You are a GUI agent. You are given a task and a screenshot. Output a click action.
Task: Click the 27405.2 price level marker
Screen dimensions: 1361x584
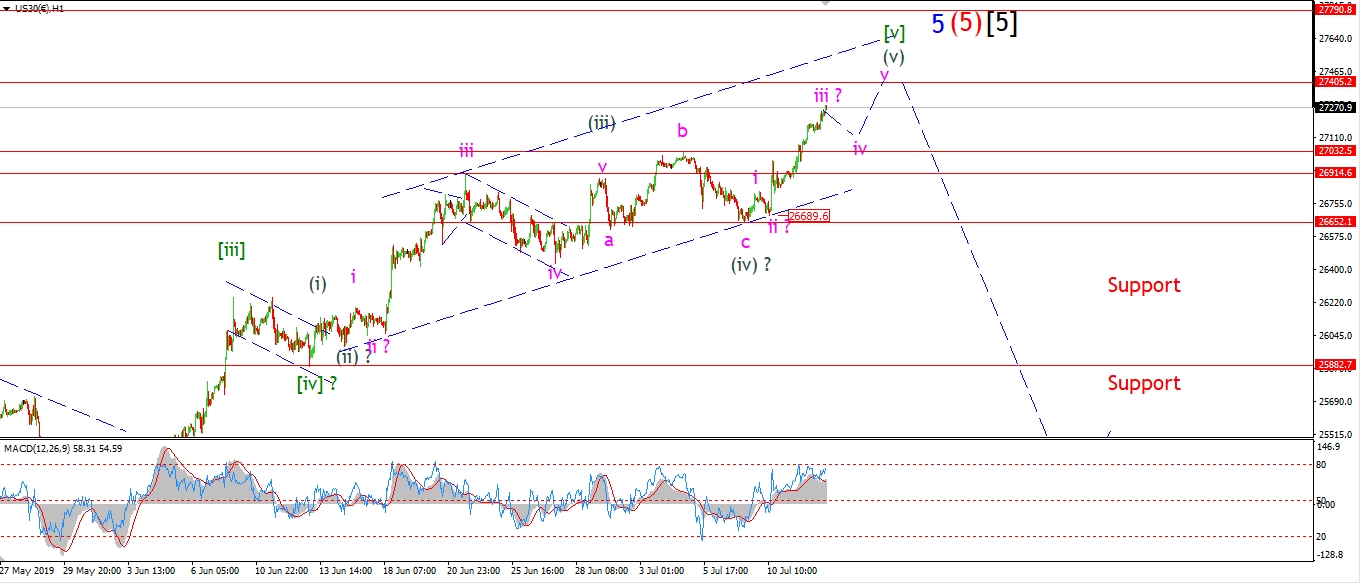click(x=1335, y=82)
